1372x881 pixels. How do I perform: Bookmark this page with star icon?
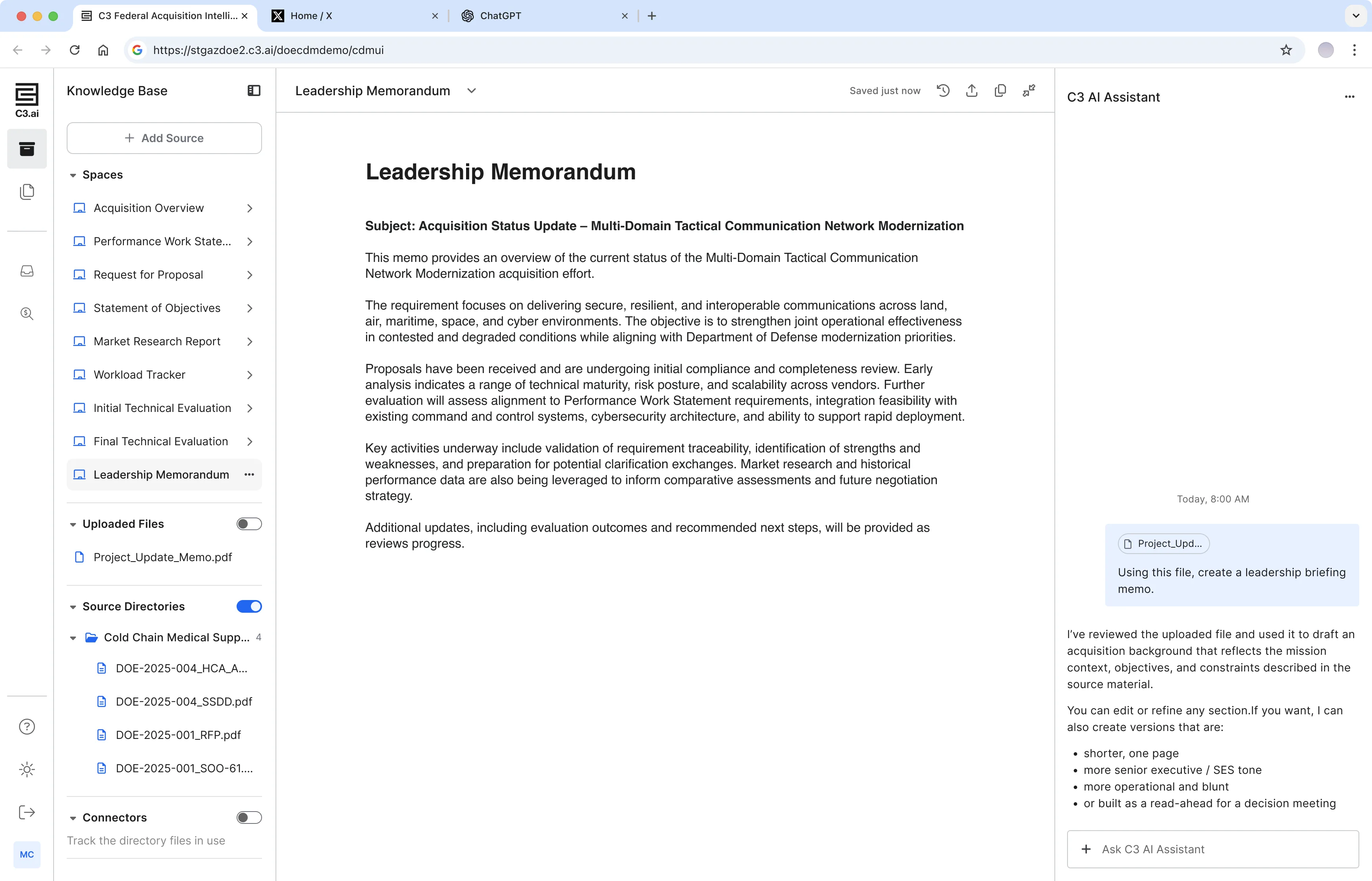(x=1286, y=50)
